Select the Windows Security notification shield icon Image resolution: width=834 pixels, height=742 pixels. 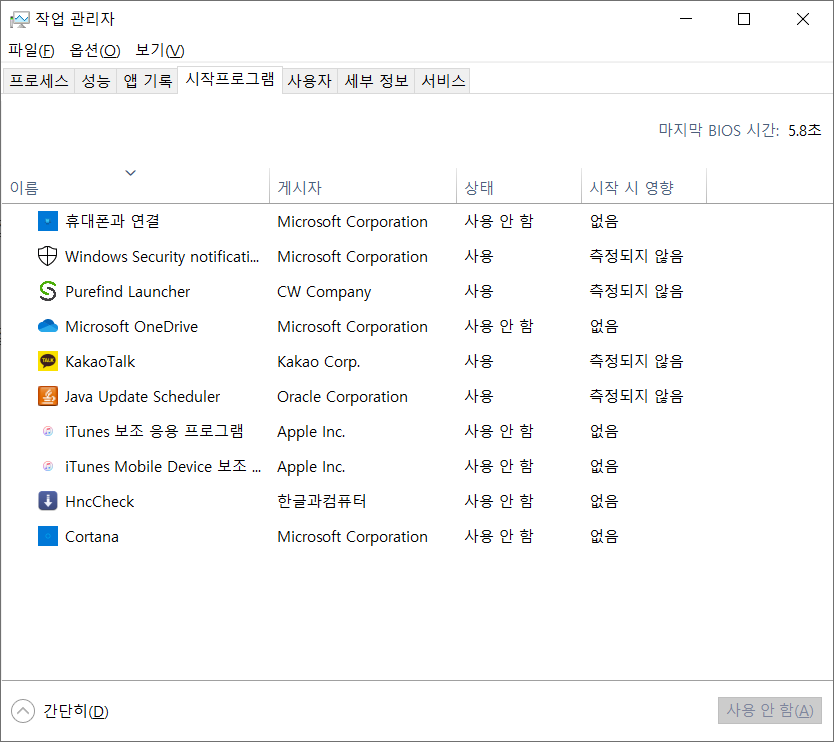[x=47, y=256]
